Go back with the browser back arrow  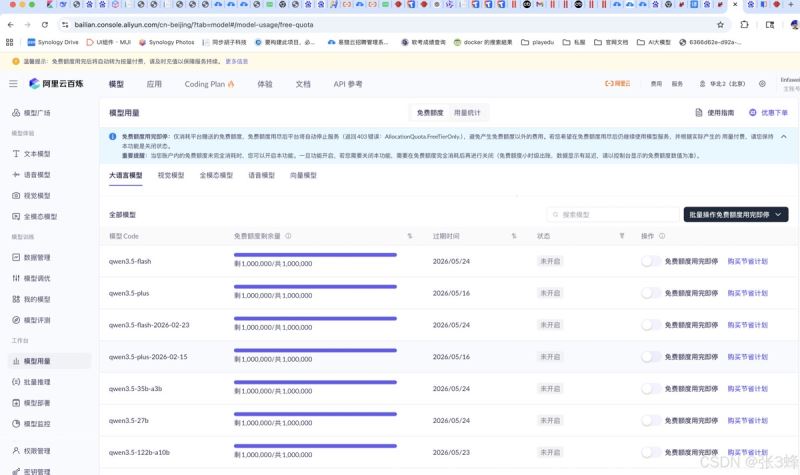[11, 24]
